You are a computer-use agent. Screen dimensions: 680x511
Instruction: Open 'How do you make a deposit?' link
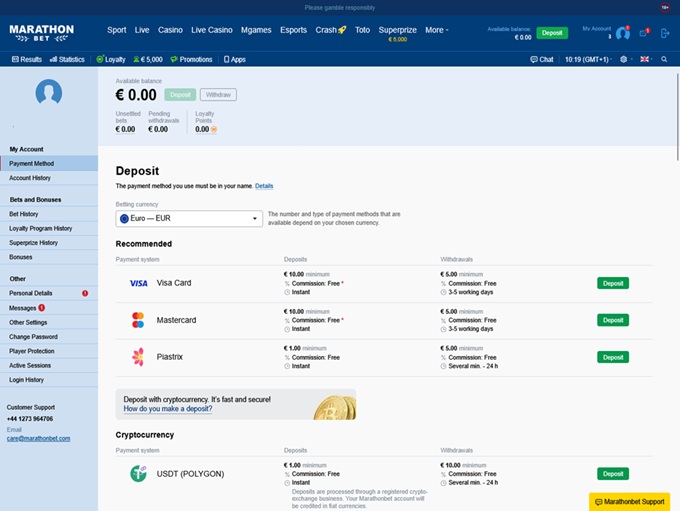[x=167, y=409]
